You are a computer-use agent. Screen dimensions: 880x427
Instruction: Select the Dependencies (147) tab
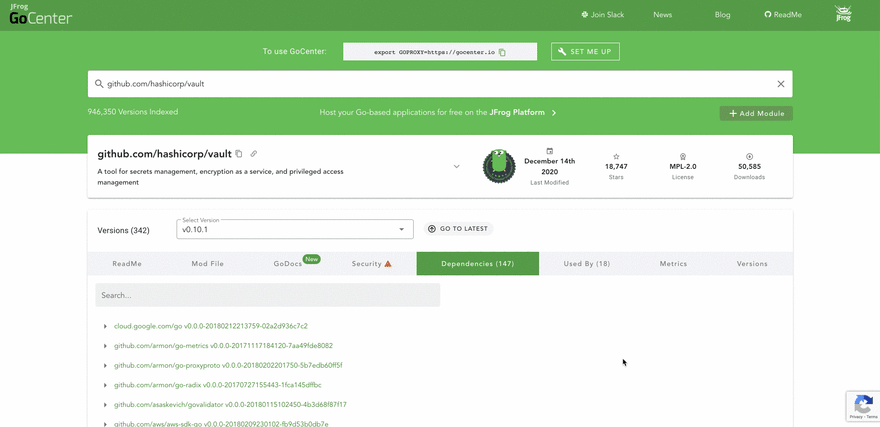tap(478, 264)
